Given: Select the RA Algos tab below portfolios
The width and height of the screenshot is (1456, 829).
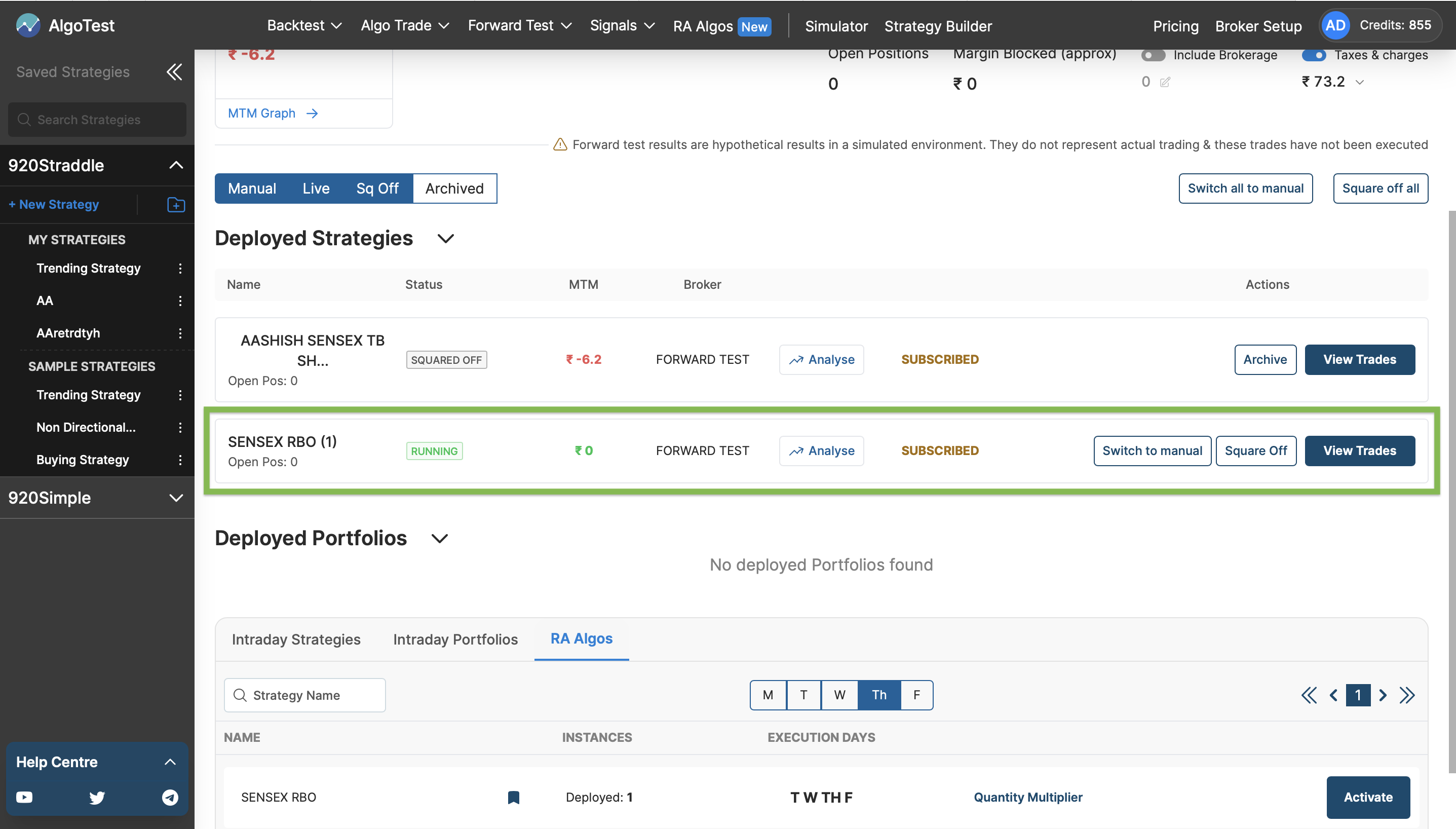Looking at the screenshot, I should tap(581, 639).
